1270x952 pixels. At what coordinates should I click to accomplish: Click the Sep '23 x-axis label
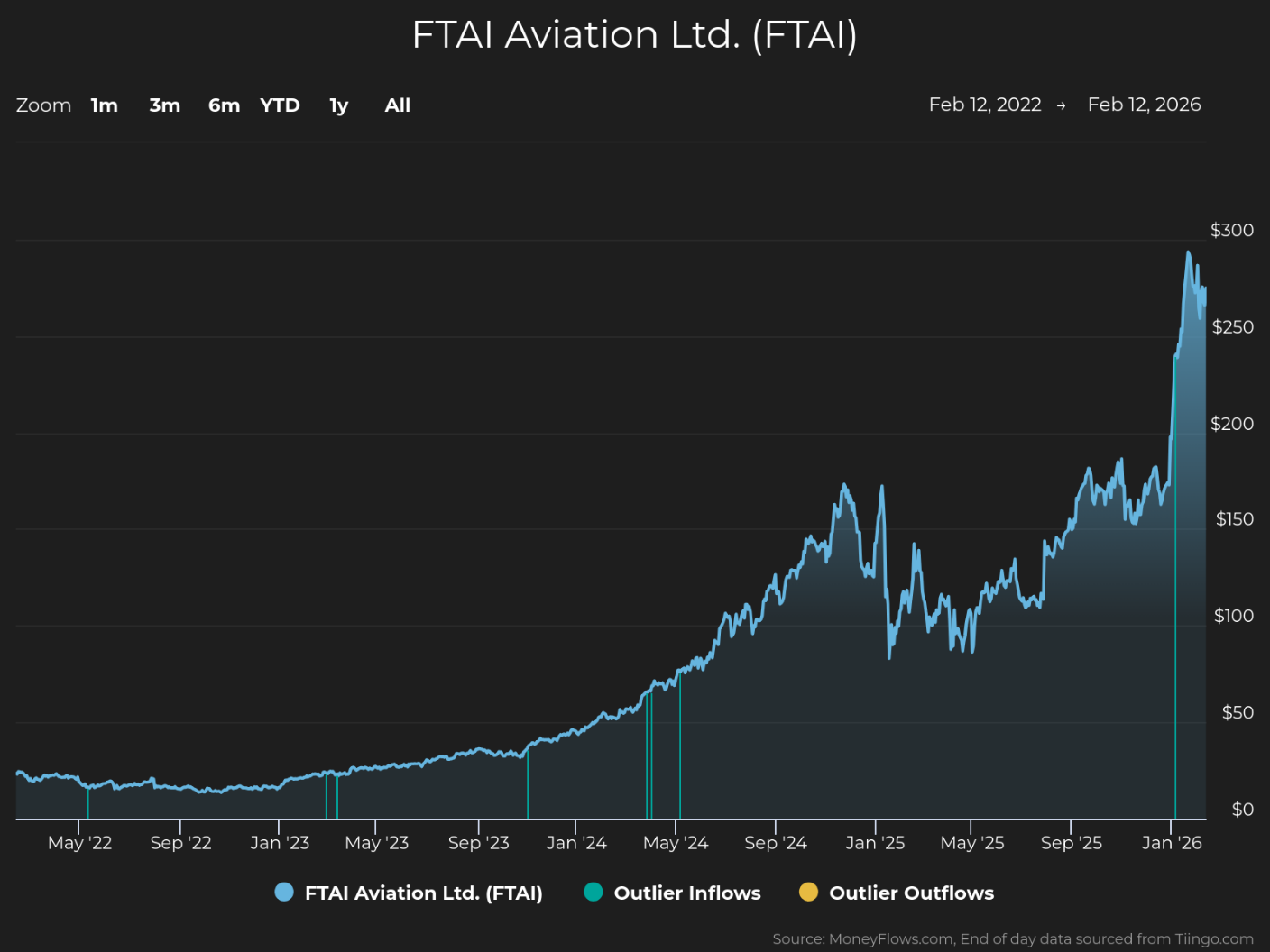[478, 842]
